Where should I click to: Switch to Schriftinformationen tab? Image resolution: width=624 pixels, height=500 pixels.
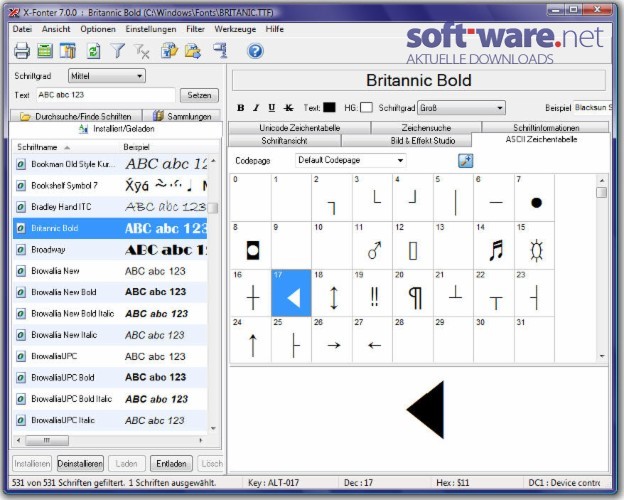546,128
